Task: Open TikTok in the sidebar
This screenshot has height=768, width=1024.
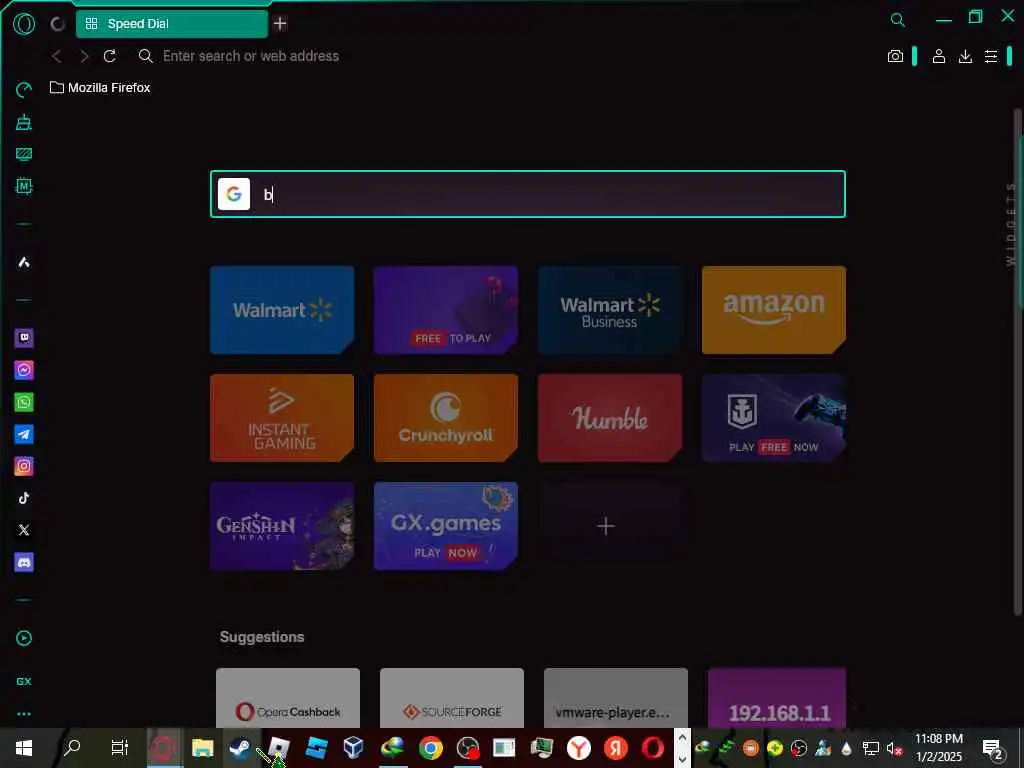Action: (x=24, y=498)
